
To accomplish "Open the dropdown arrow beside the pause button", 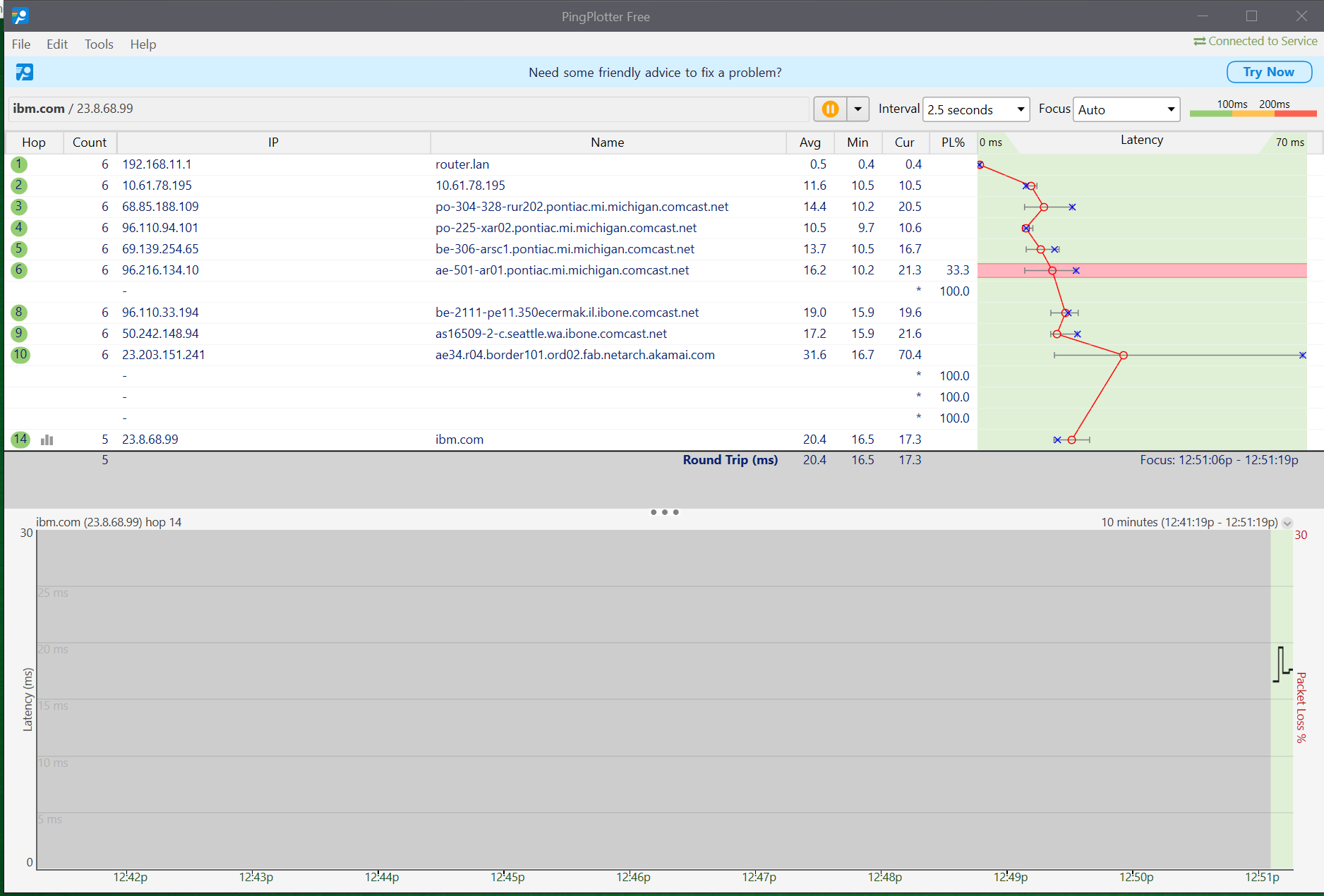I will (857, 109).
